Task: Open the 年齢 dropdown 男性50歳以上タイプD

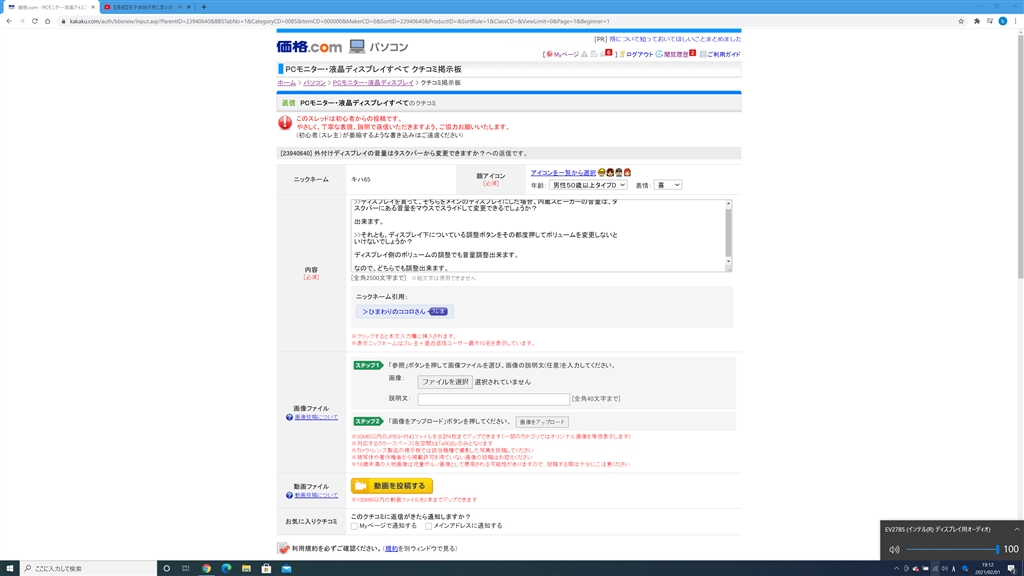Action: pyautogui.click(x=588, y=185)
